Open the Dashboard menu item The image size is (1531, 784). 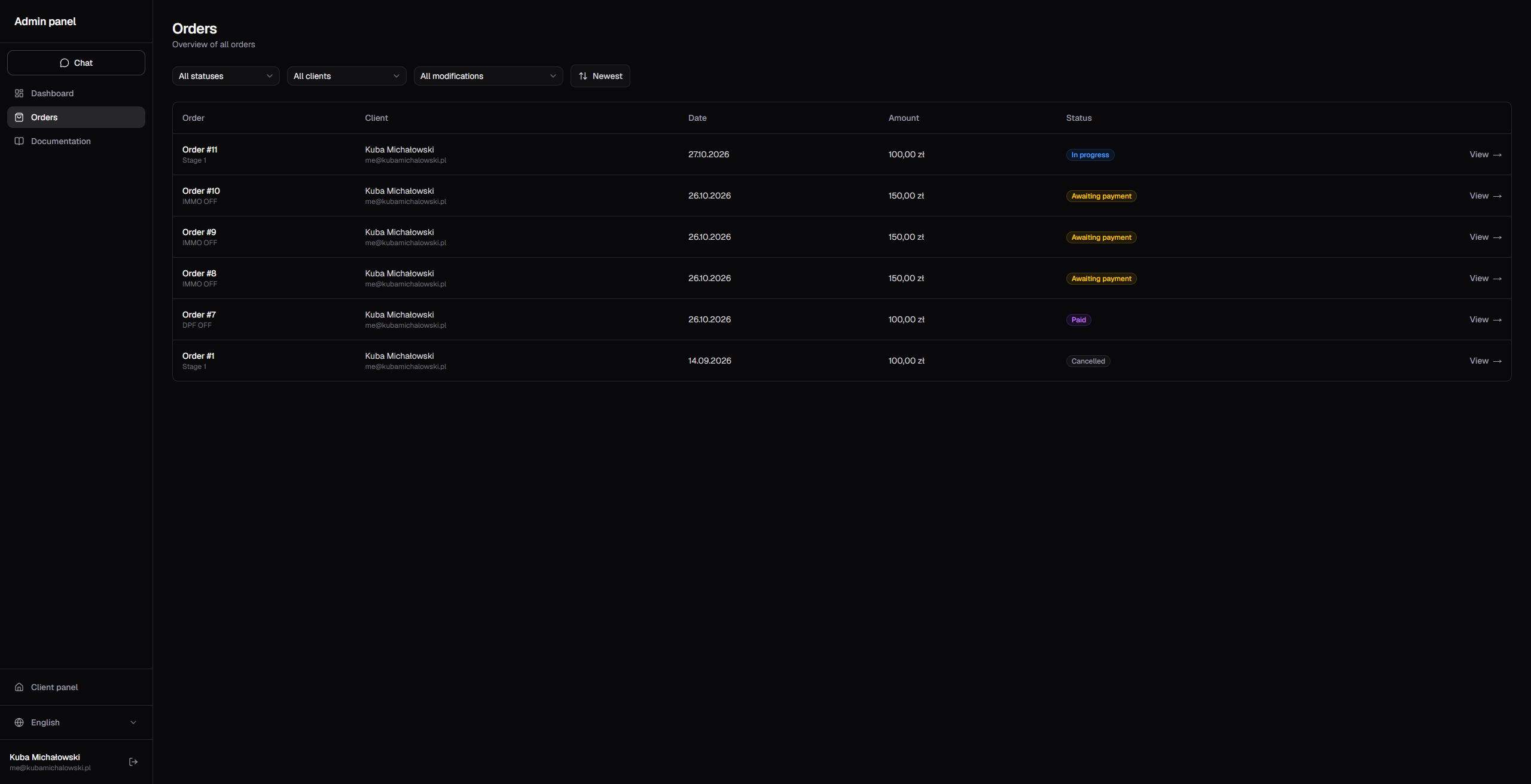click(76, 93)
